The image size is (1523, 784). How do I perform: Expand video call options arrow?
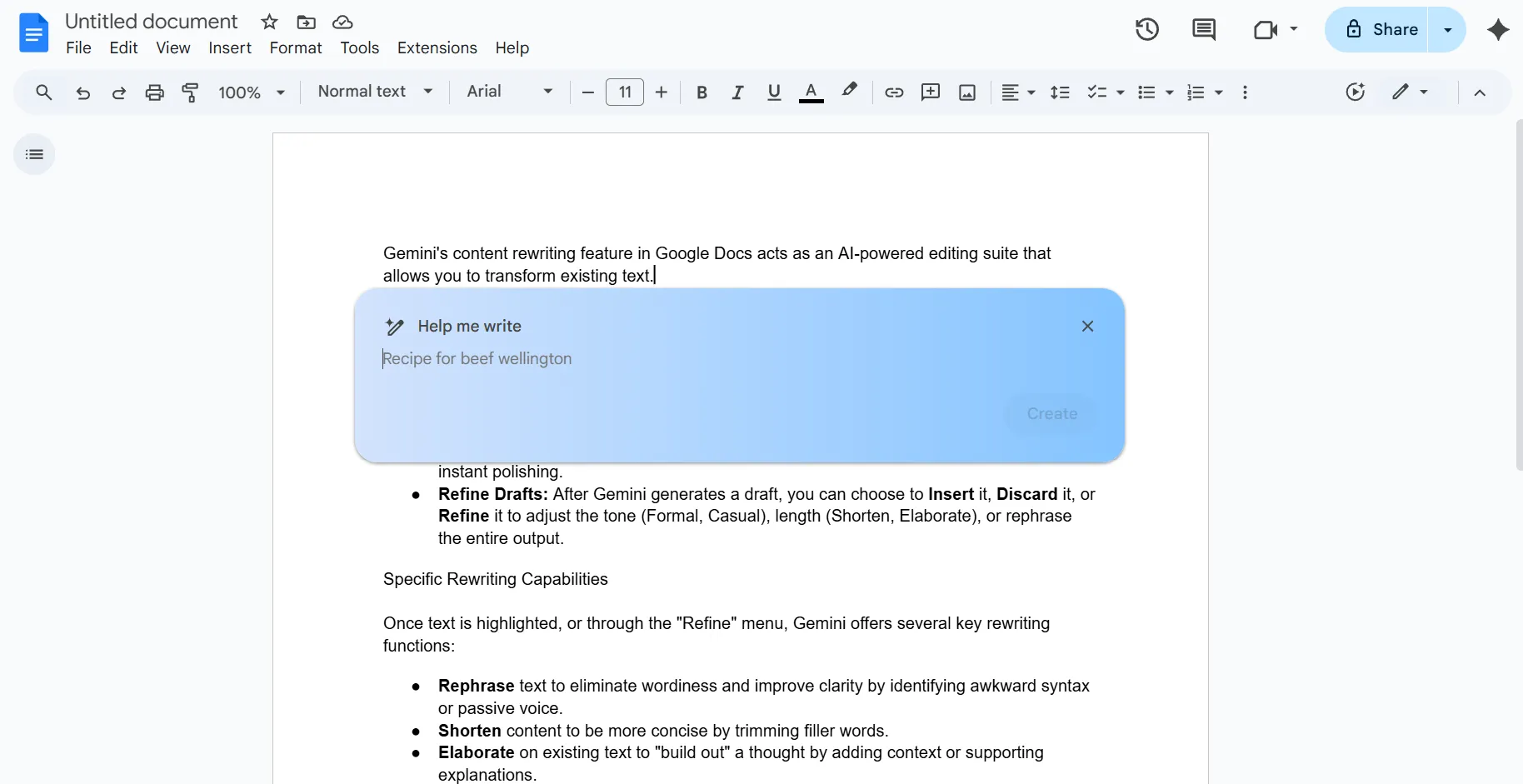pos(1294,28)
